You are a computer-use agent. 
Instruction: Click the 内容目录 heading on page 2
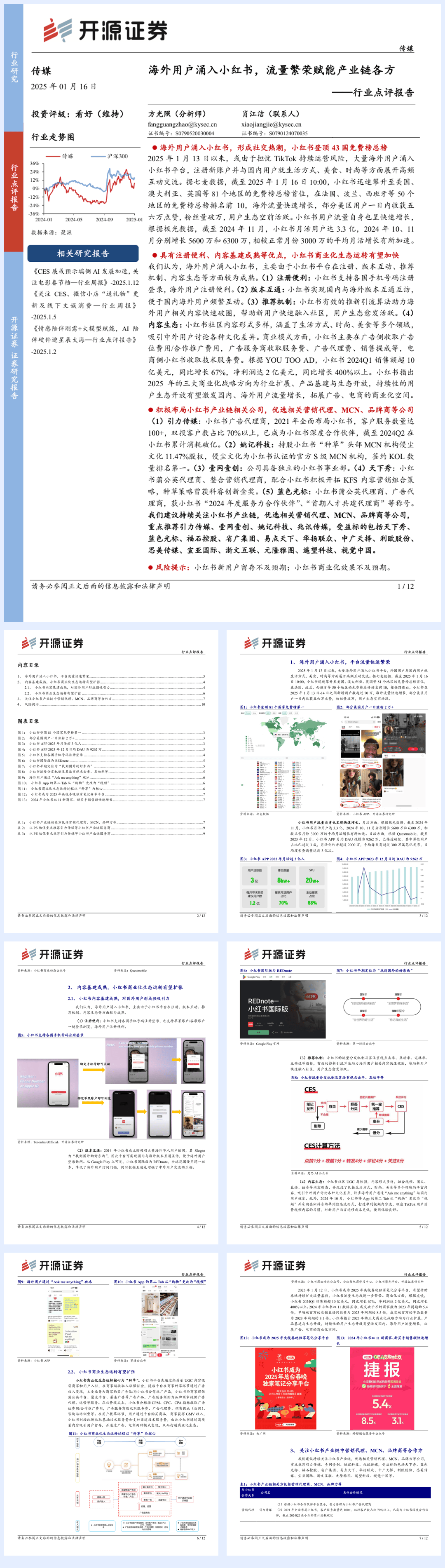coord(28,665)
